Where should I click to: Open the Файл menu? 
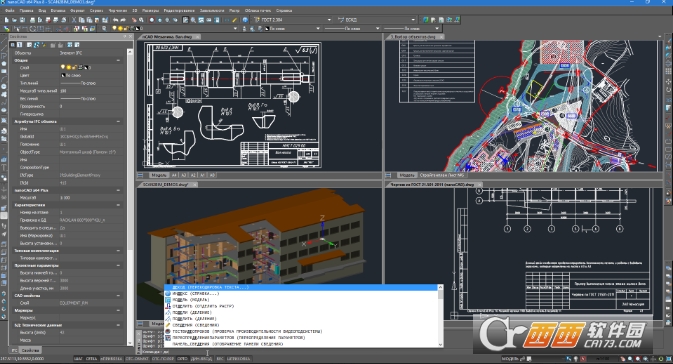[x=9, y=10]
